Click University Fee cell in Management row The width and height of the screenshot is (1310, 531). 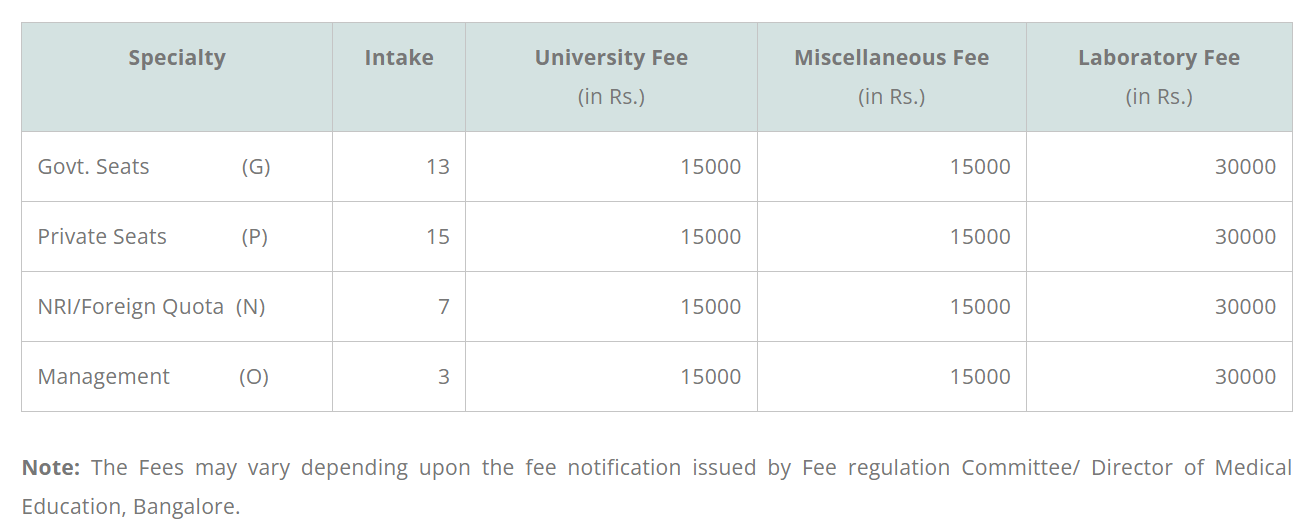[710, 377]
